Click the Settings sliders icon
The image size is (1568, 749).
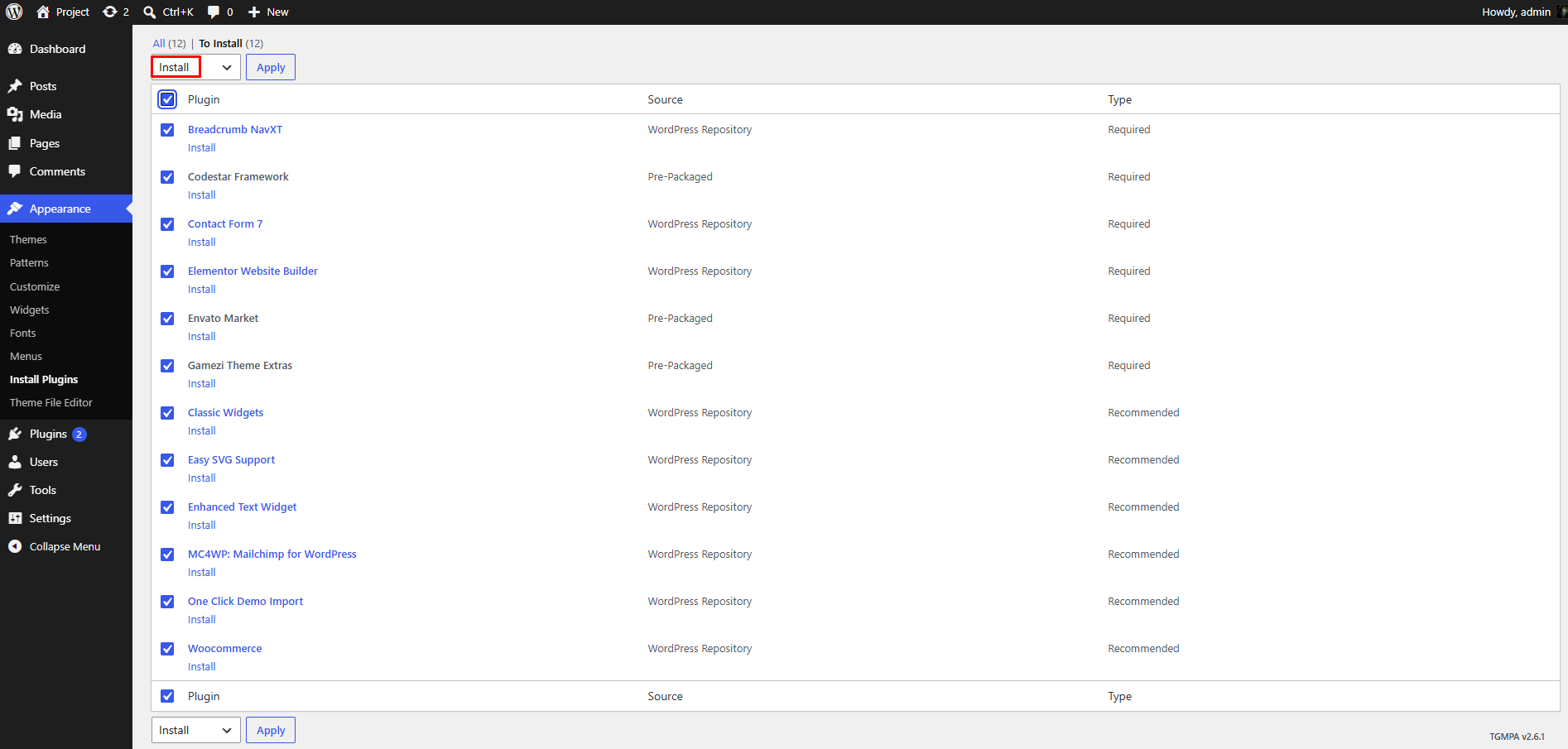tap(15, 518)
